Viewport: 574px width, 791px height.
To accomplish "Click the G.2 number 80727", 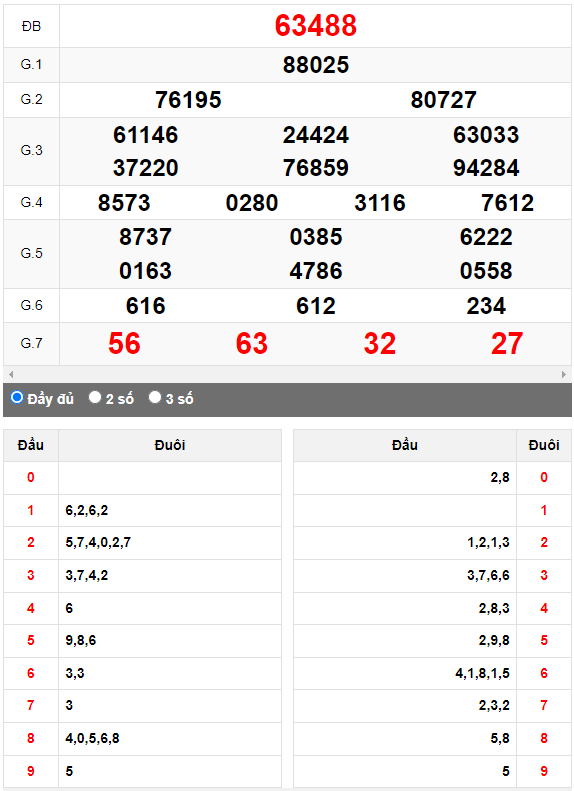I will [x=443, y=100].
